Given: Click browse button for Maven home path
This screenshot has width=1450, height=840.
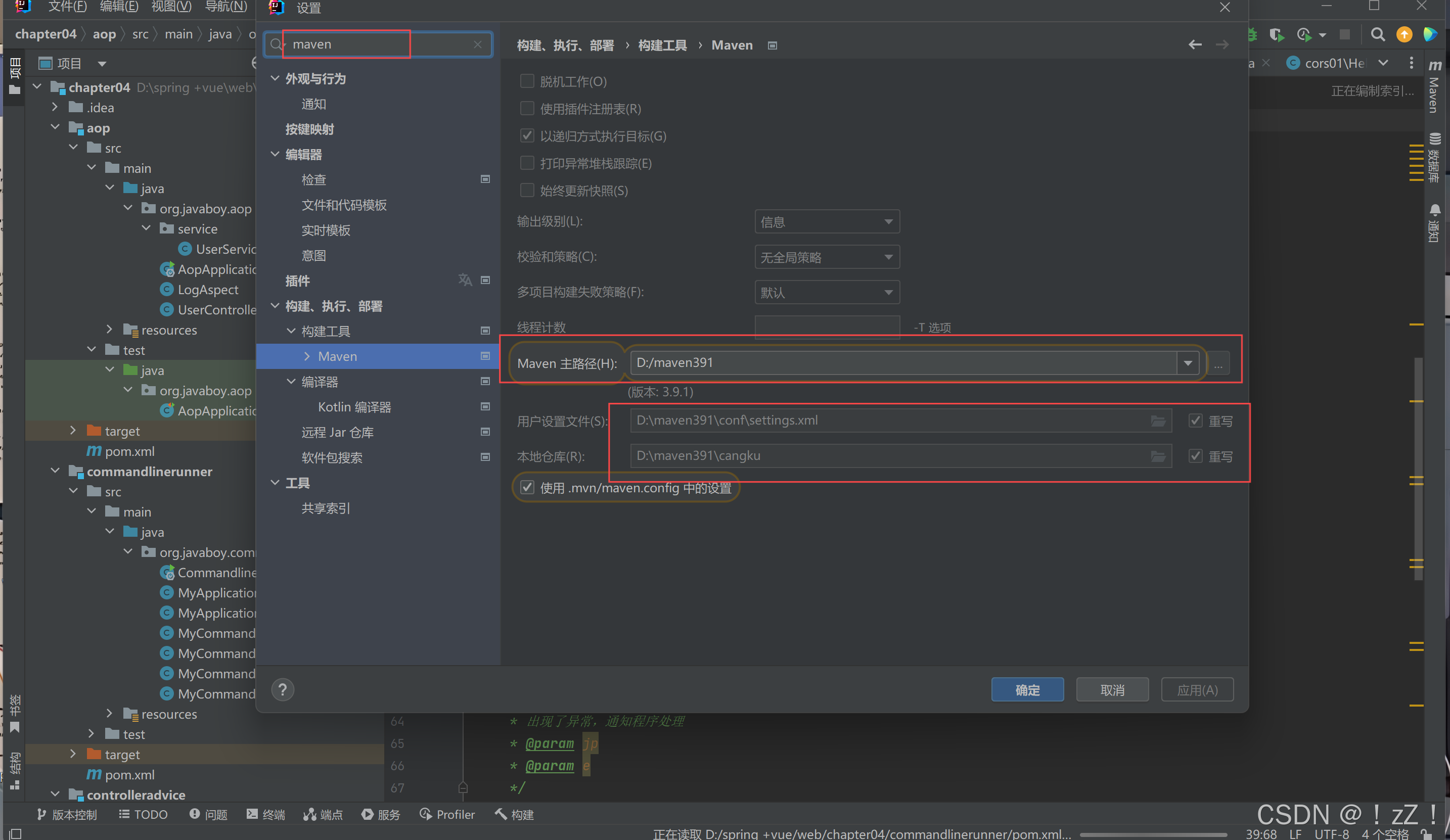Looking at the screenshot, I should pyautogui.click(x=1218, y=363).
